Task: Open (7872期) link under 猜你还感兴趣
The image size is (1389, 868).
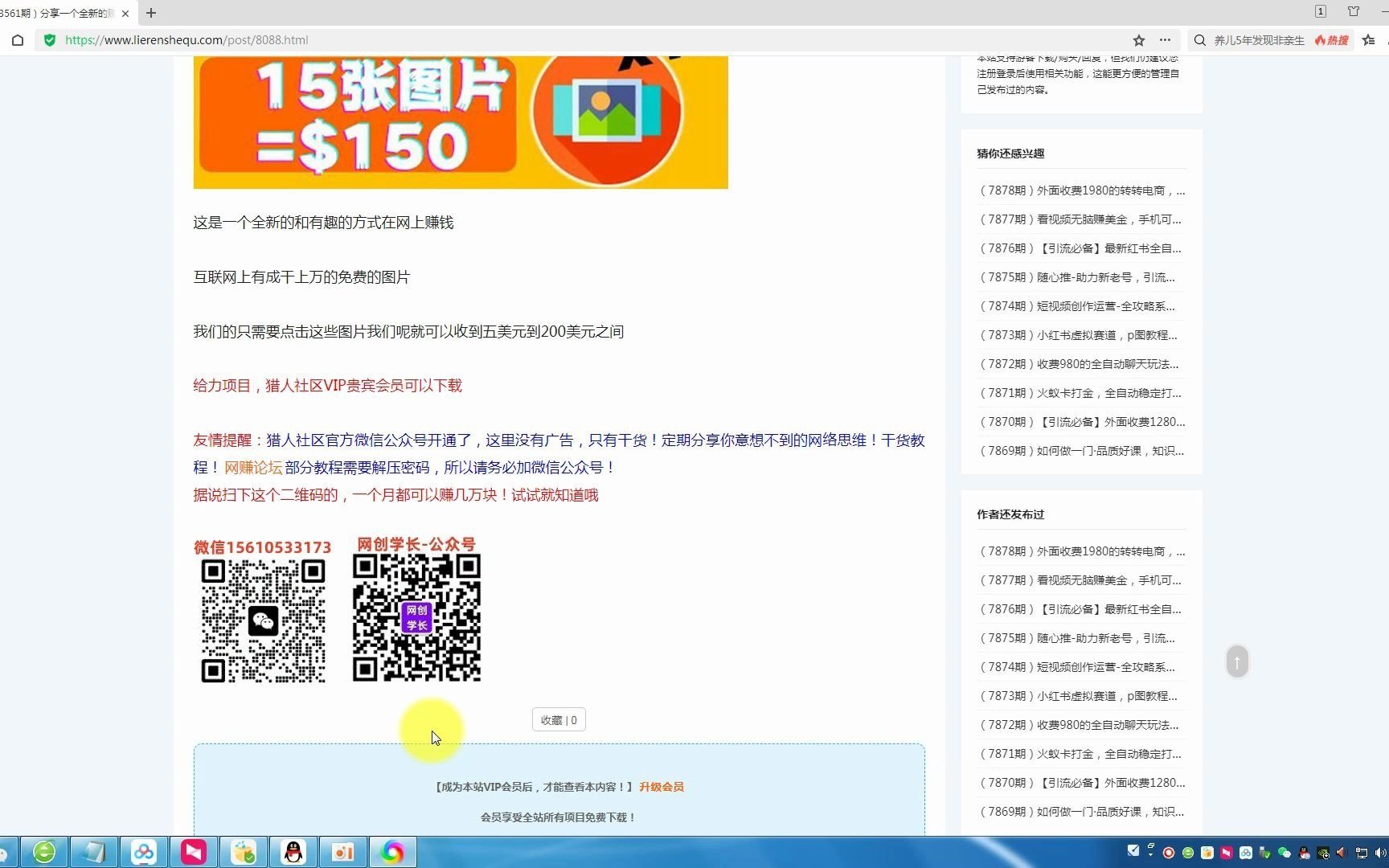Action: 1079,364
